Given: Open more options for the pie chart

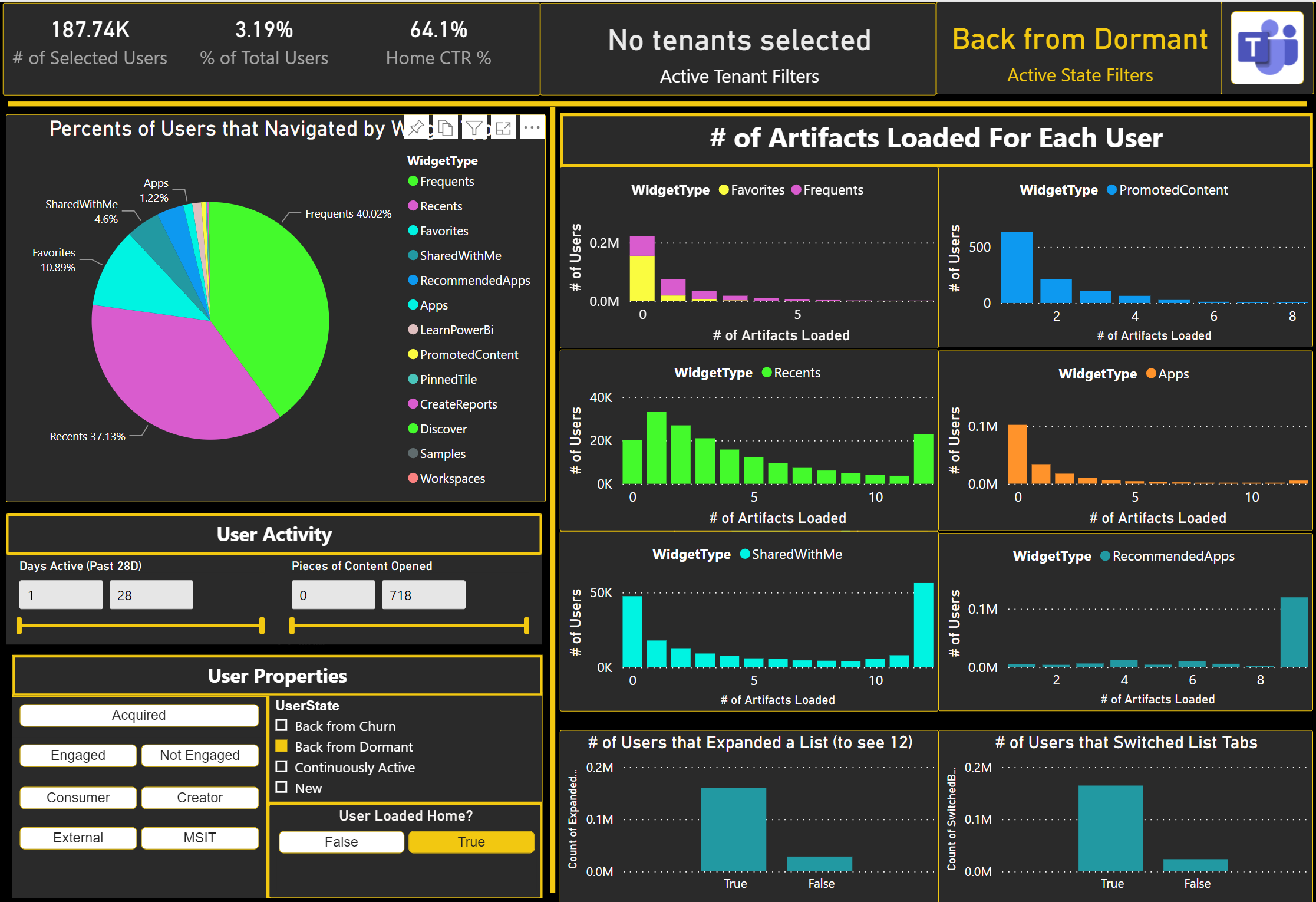Looking at the screenshot, I should pos(532,127).
